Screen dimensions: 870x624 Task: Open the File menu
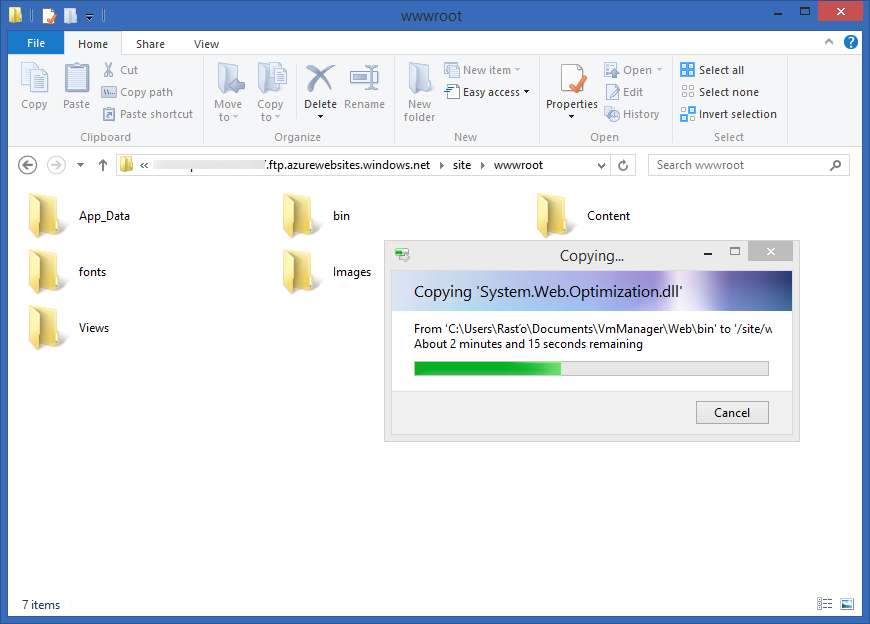click(x=36, y=43)
